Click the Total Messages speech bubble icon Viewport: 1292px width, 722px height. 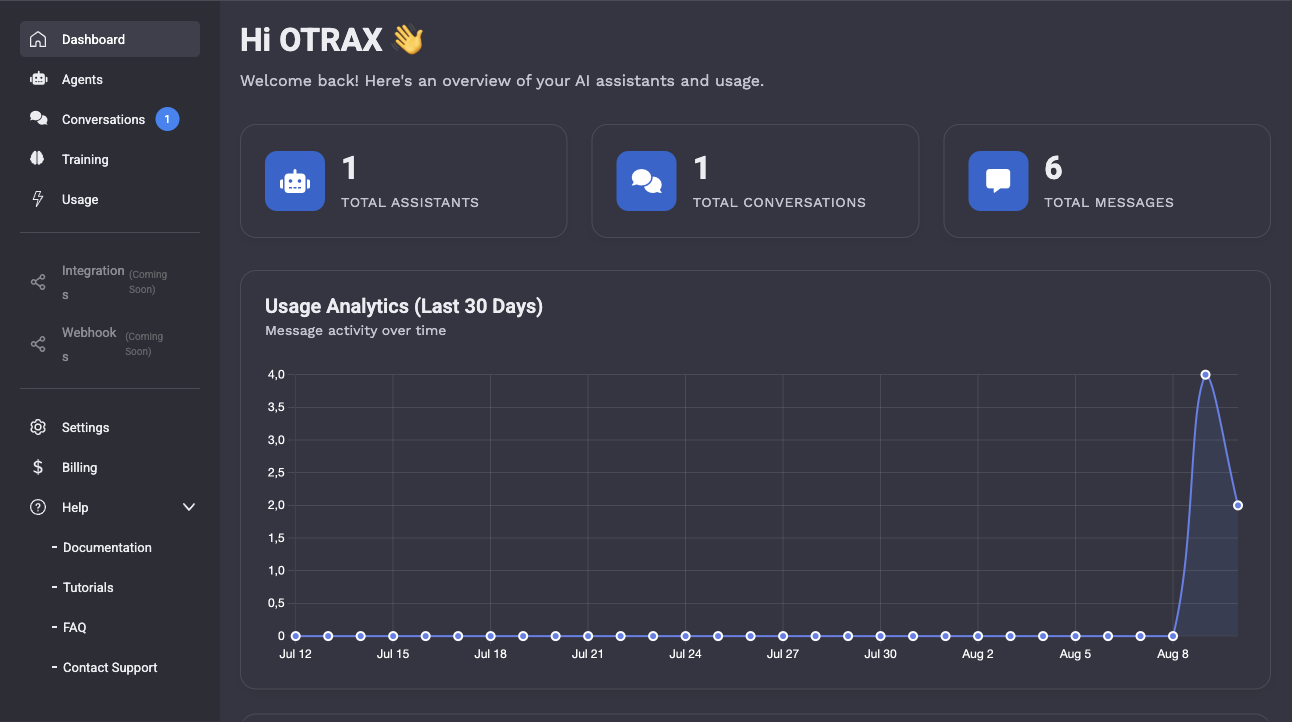pyautogui.click(x=998, y=181)
